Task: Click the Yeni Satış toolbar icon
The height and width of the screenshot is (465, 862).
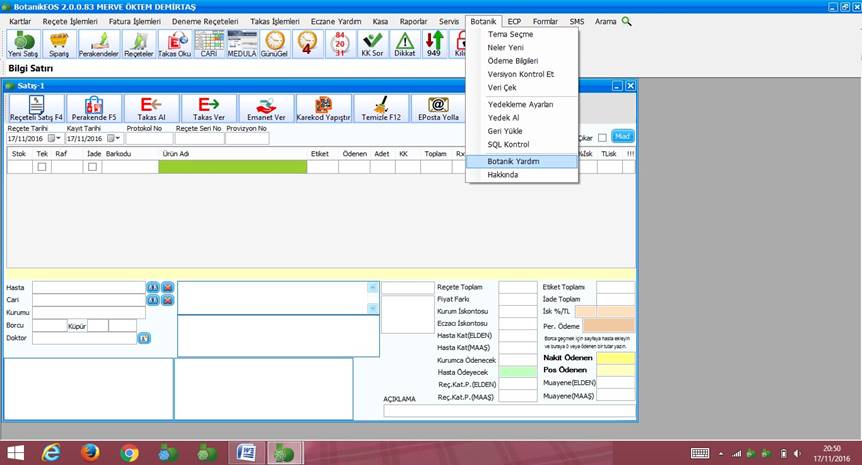Action: 21,43
